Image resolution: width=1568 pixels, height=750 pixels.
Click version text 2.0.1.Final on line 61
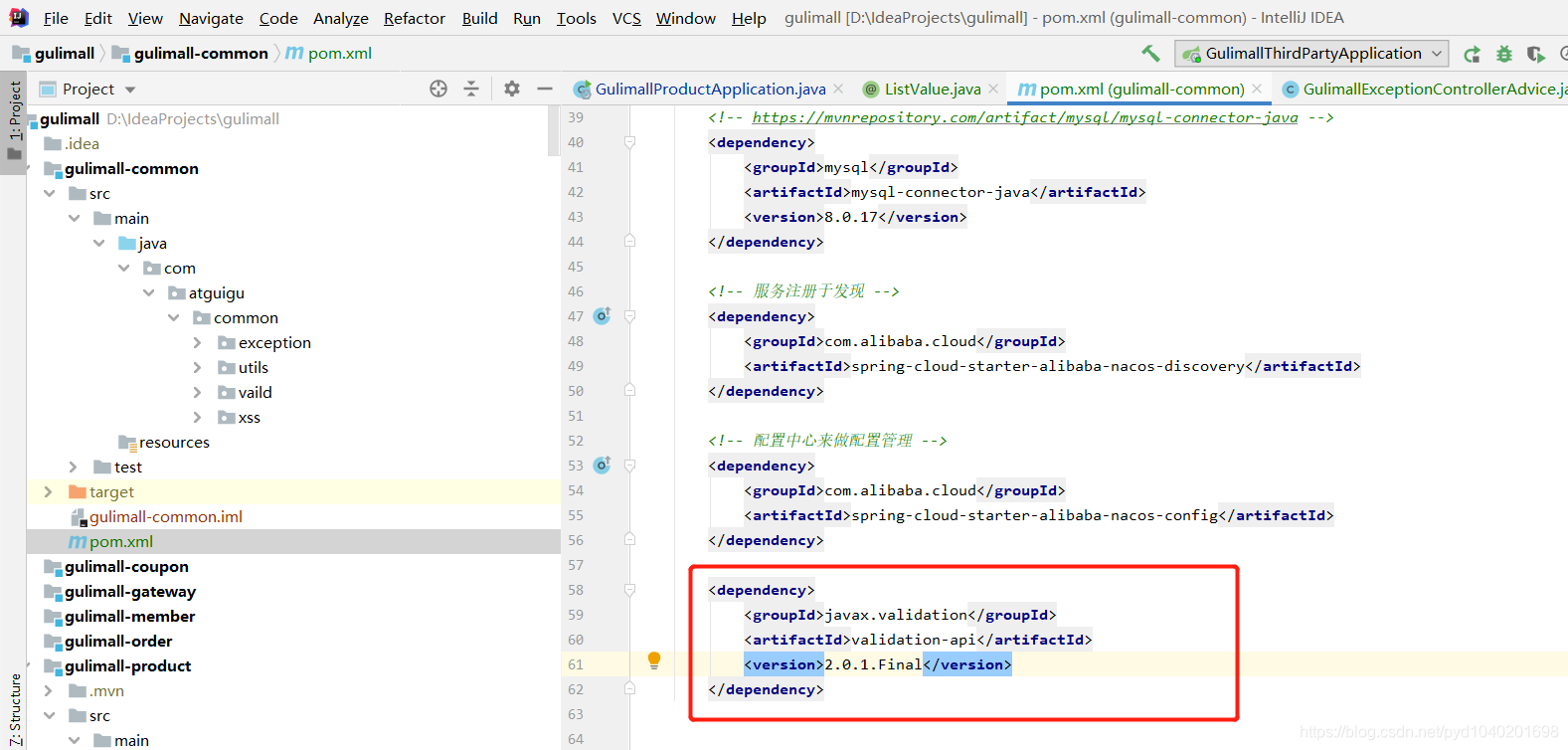point(873,664)
